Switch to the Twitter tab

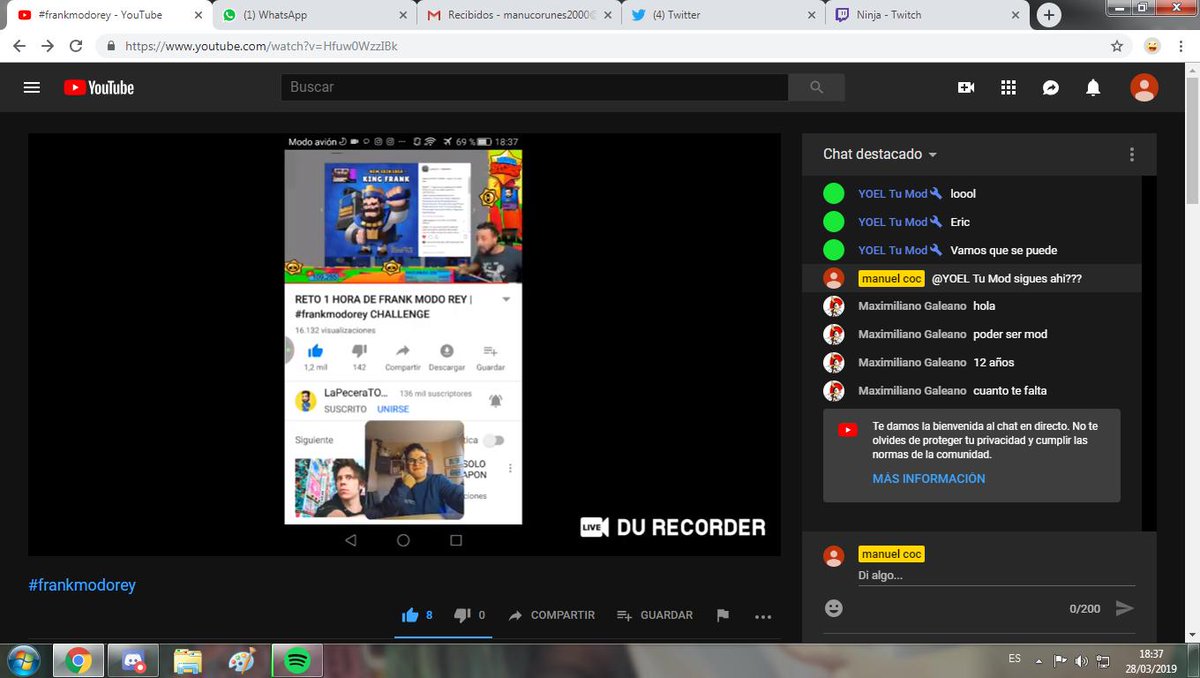point(722,15)
